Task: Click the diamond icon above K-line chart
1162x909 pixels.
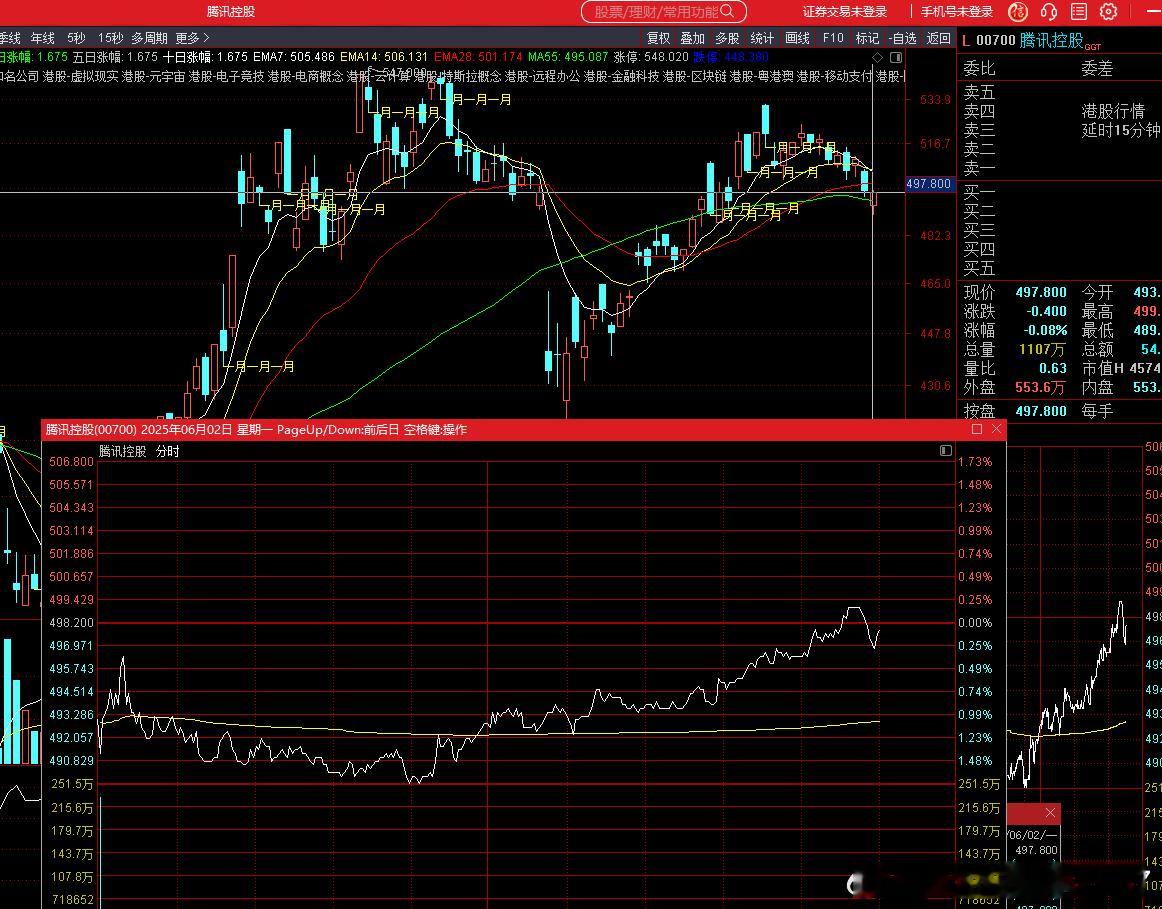Action: click(877, 57)
